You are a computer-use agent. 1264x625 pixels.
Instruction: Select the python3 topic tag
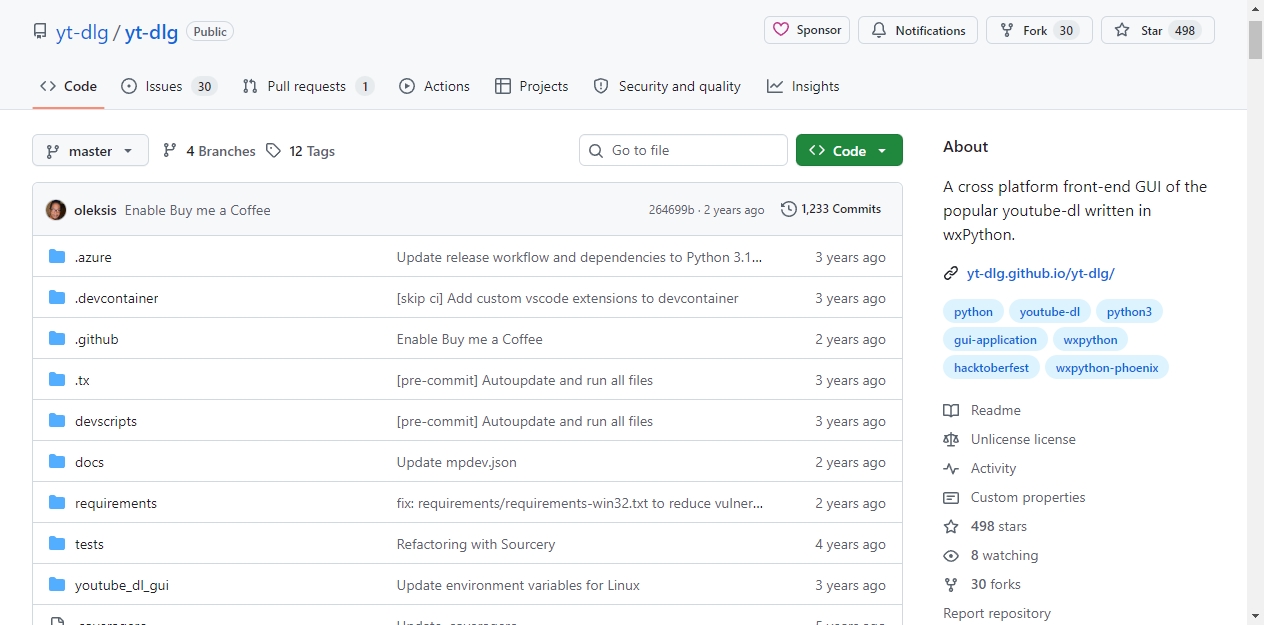[1129, 312]
